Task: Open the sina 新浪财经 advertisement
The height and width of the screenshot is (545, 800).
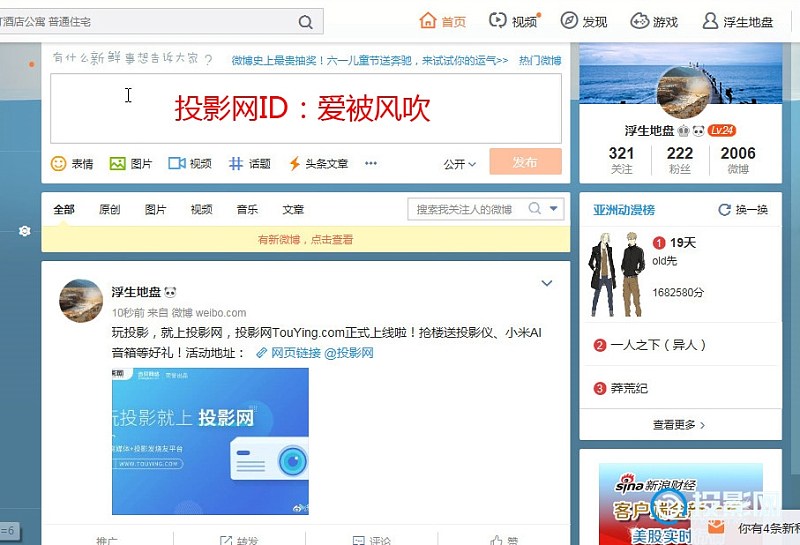Action: [681, 504]
